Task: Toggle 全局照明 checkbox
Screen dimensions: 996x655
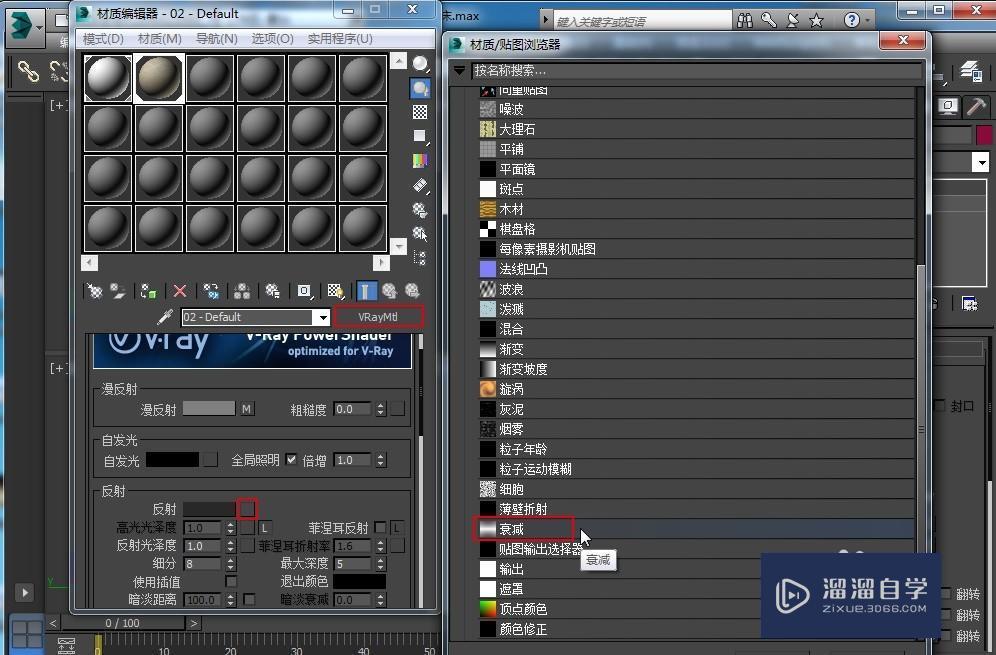Action: [291, 459]
